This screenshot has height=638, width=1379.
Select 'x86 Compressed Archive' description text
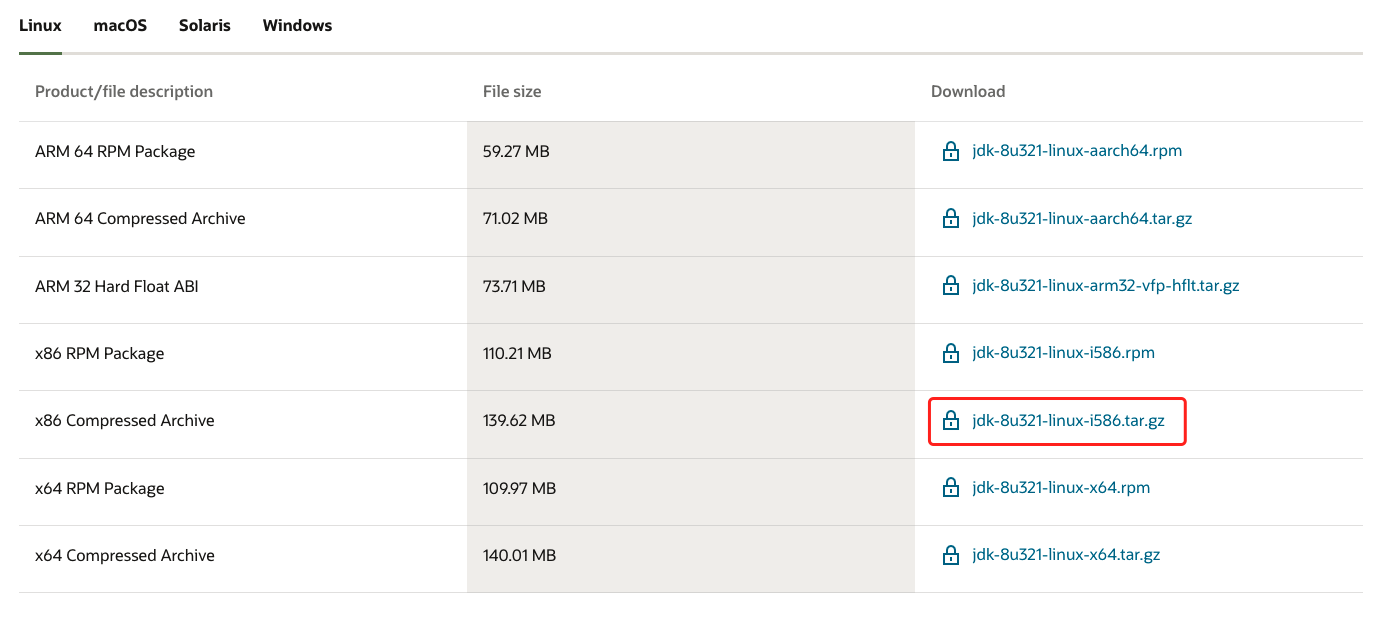point(125,421)
